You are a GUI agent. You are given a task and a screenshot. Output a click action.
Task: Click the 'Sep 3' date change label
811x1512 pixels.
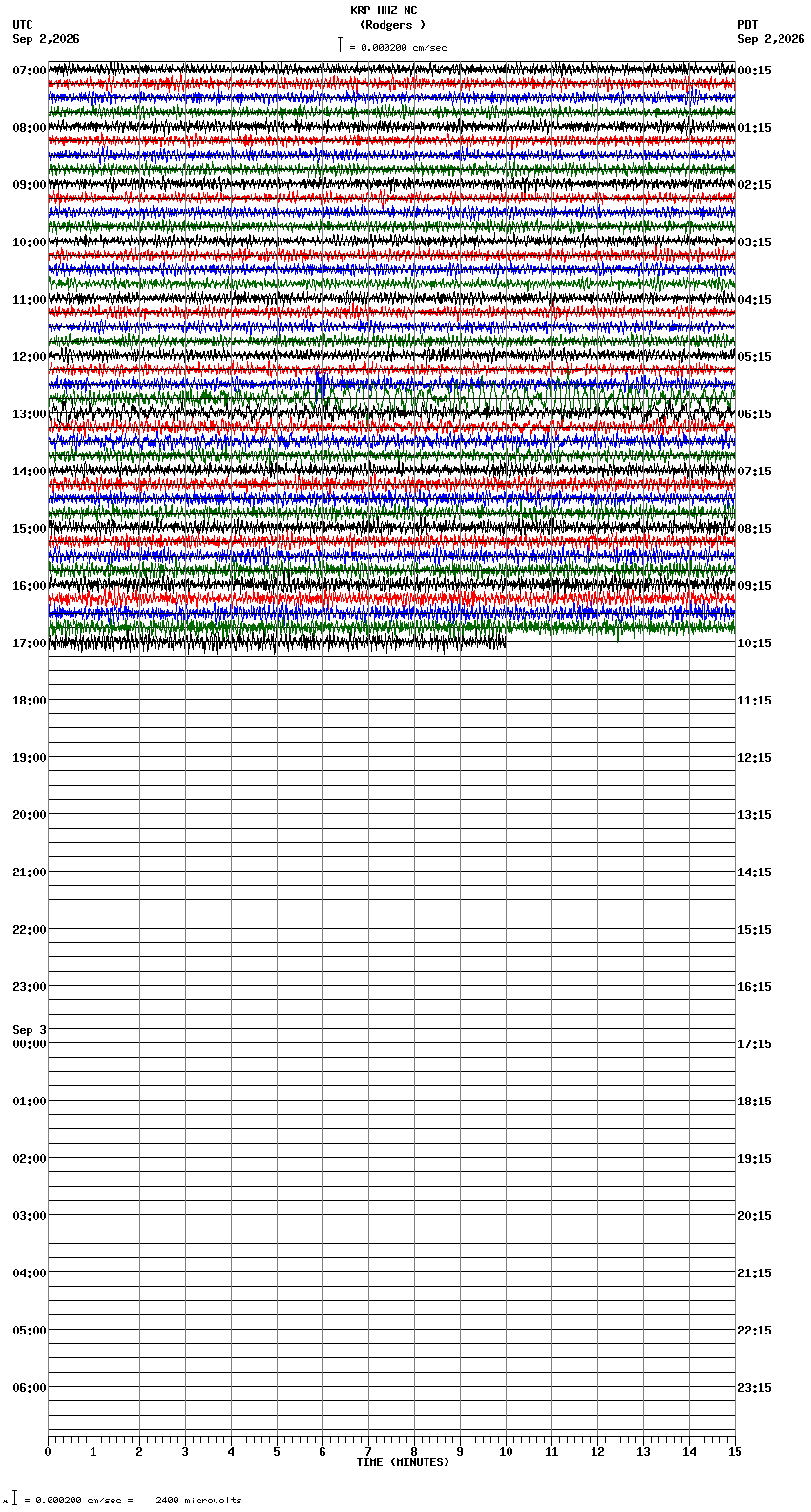pos(30,1030)
